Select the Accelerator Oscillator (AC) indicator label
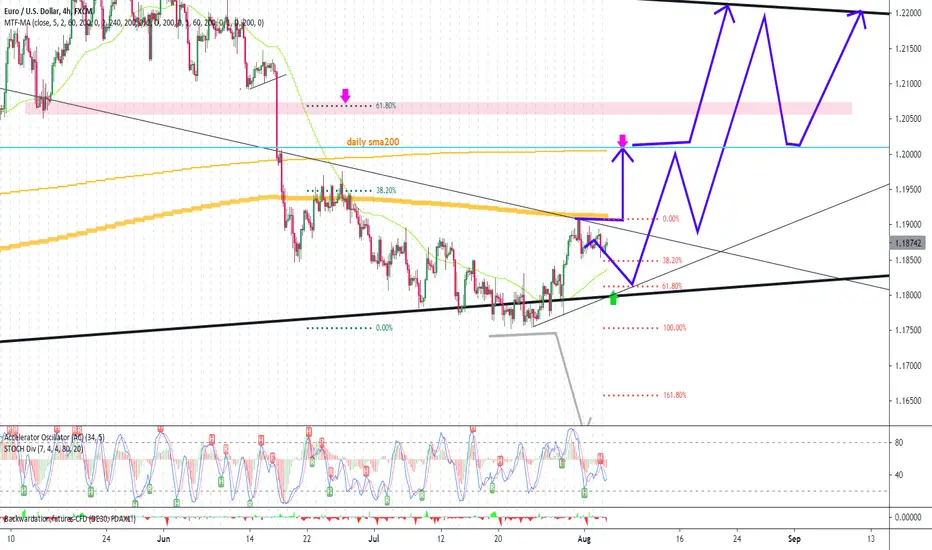This screenshot has width=932, height=550. click(x=55, y=438)
